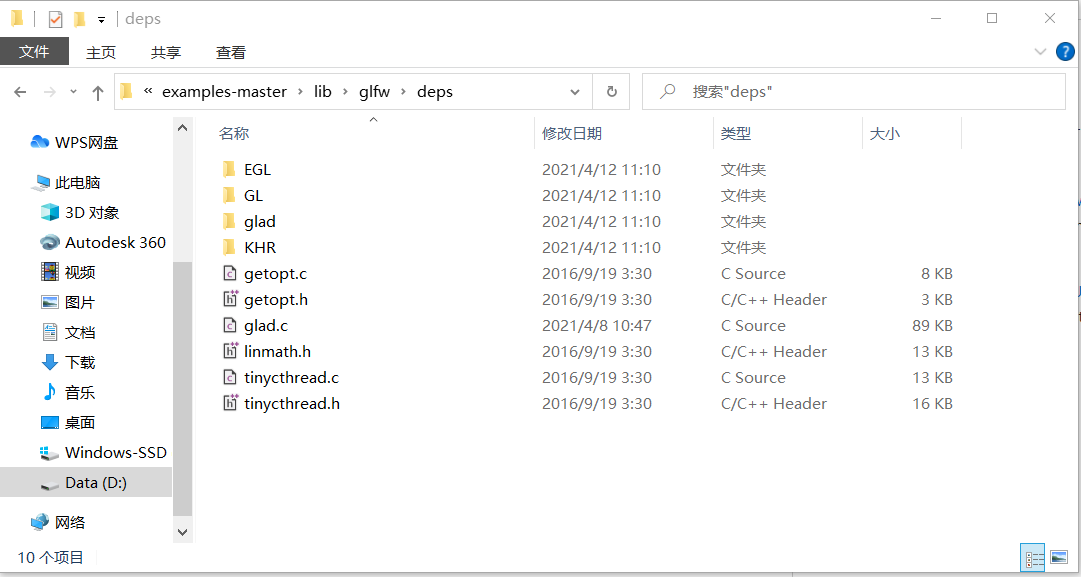
Task: Click the glad.c source file icon
Action: point(230,325)
